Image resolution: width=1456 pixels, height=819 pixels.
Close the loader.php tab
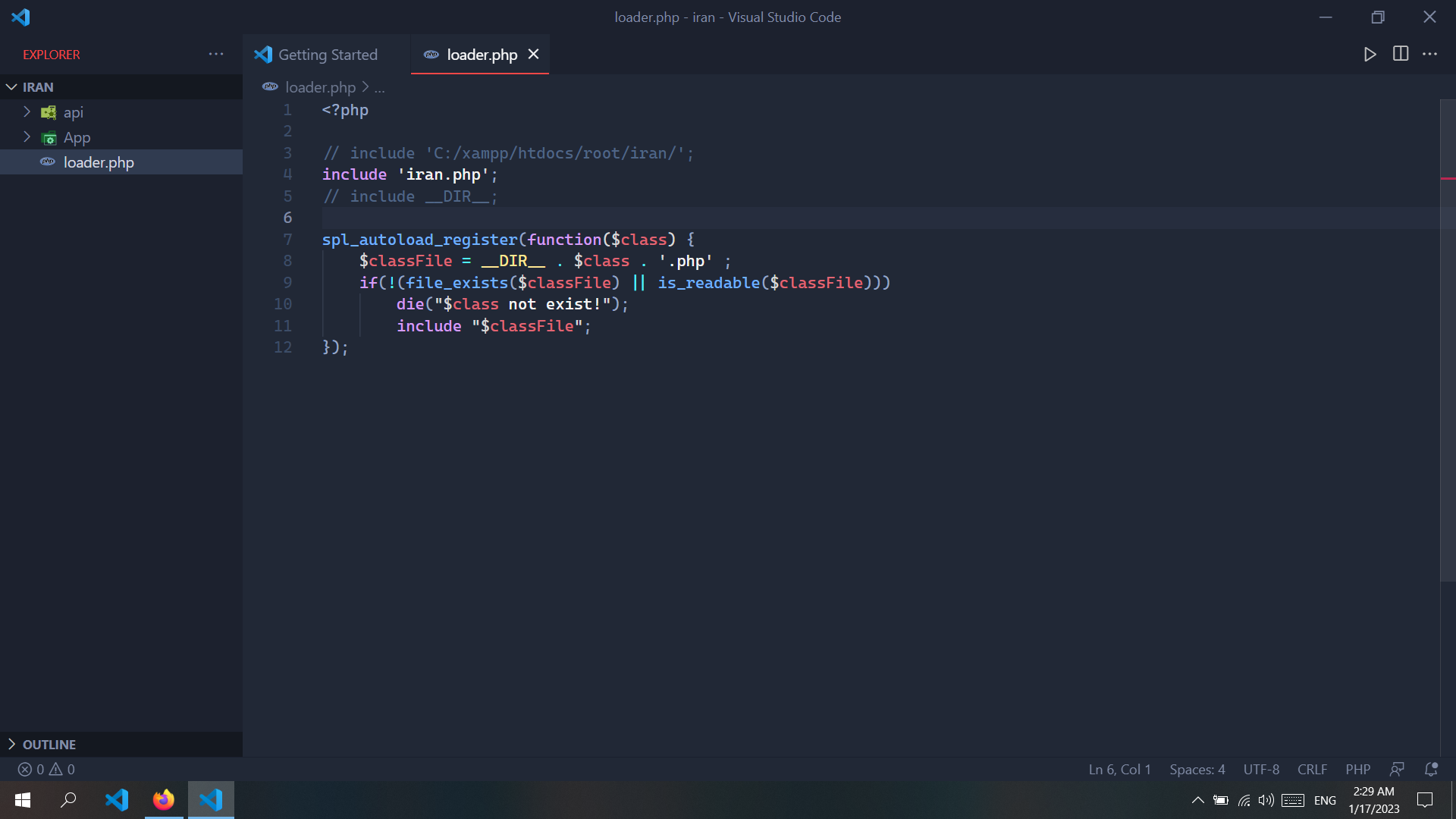[534, 55]
